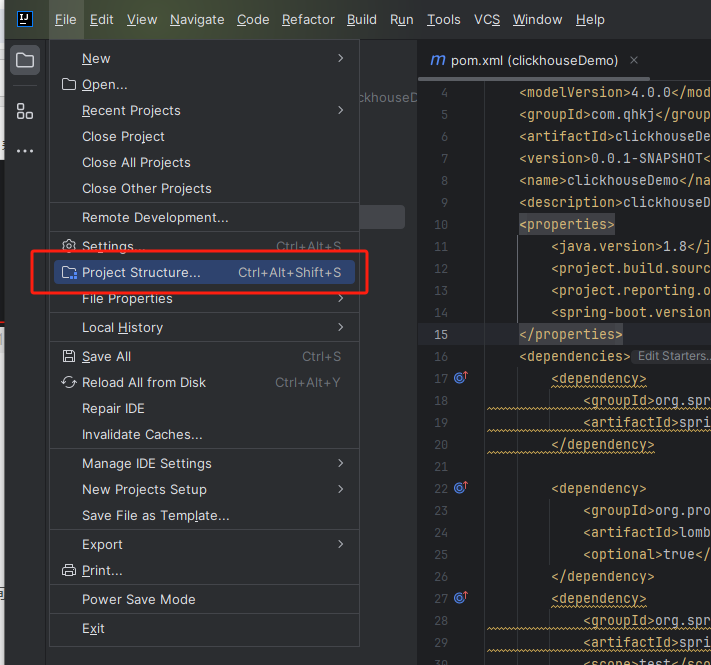Open the Help menu
The image size is (711, 665).
pos(590,19)
